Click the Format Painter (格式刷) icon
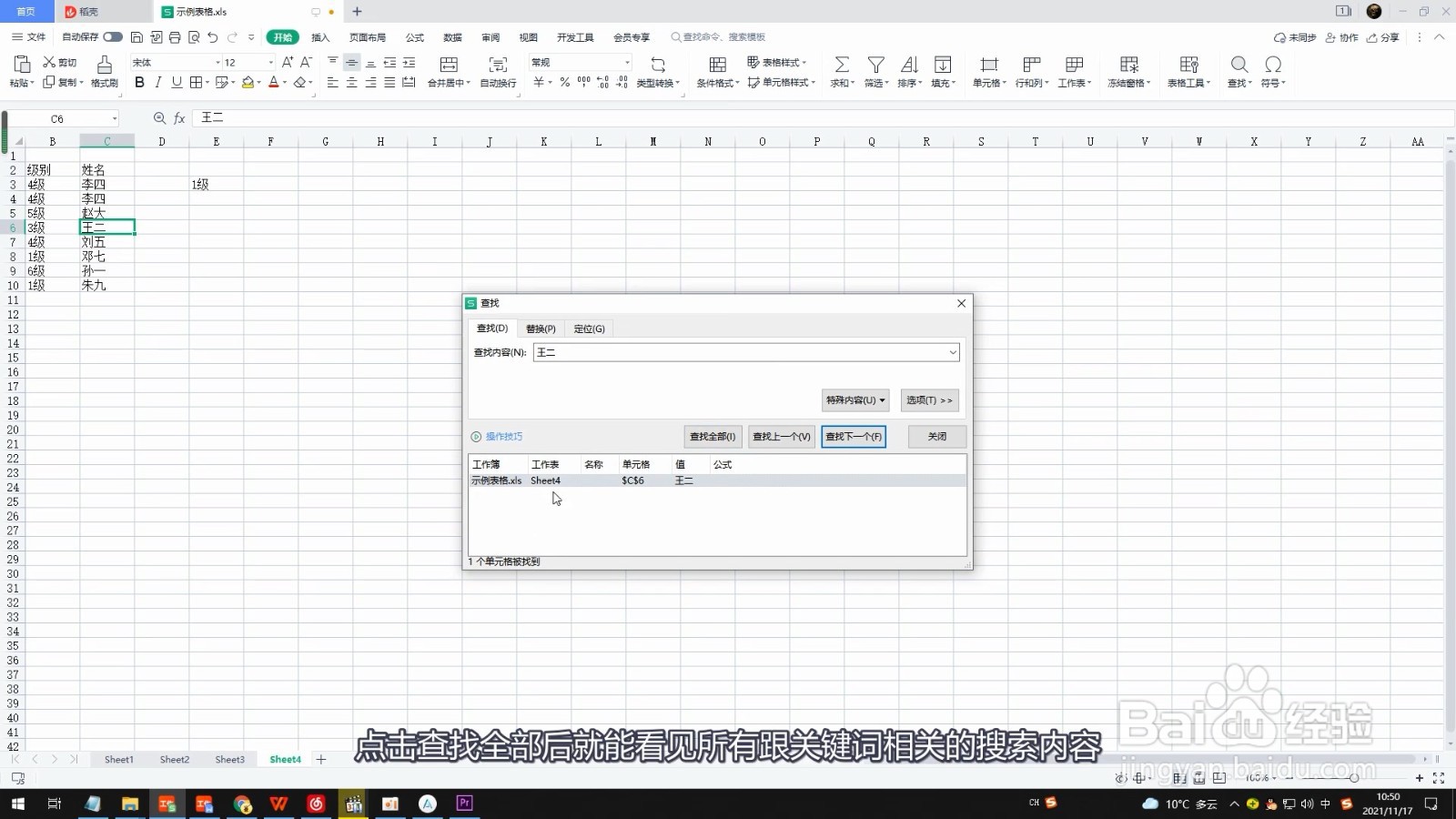This screenshot has height=819, width=1456. [105, 64]
